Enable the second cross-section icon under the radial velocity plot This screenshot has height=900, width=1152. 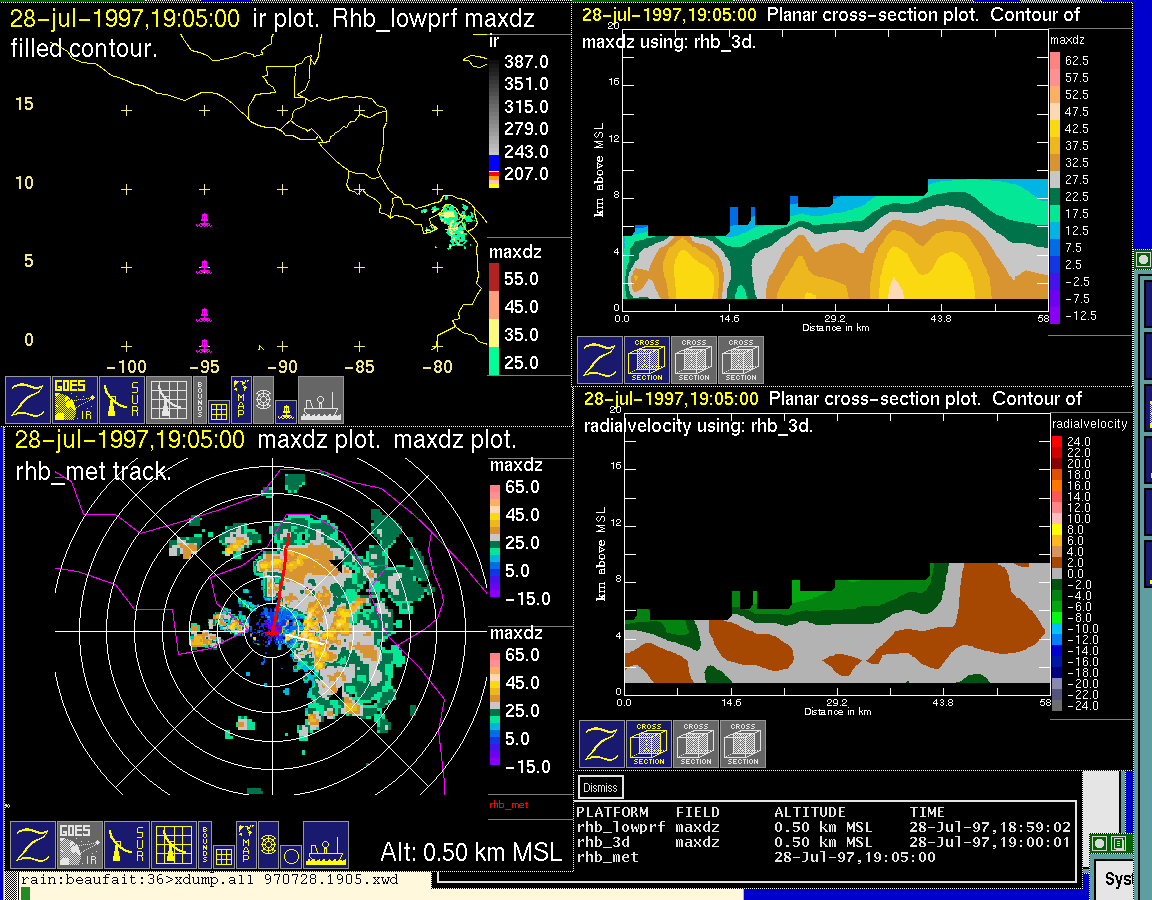[x=696, y=744]
